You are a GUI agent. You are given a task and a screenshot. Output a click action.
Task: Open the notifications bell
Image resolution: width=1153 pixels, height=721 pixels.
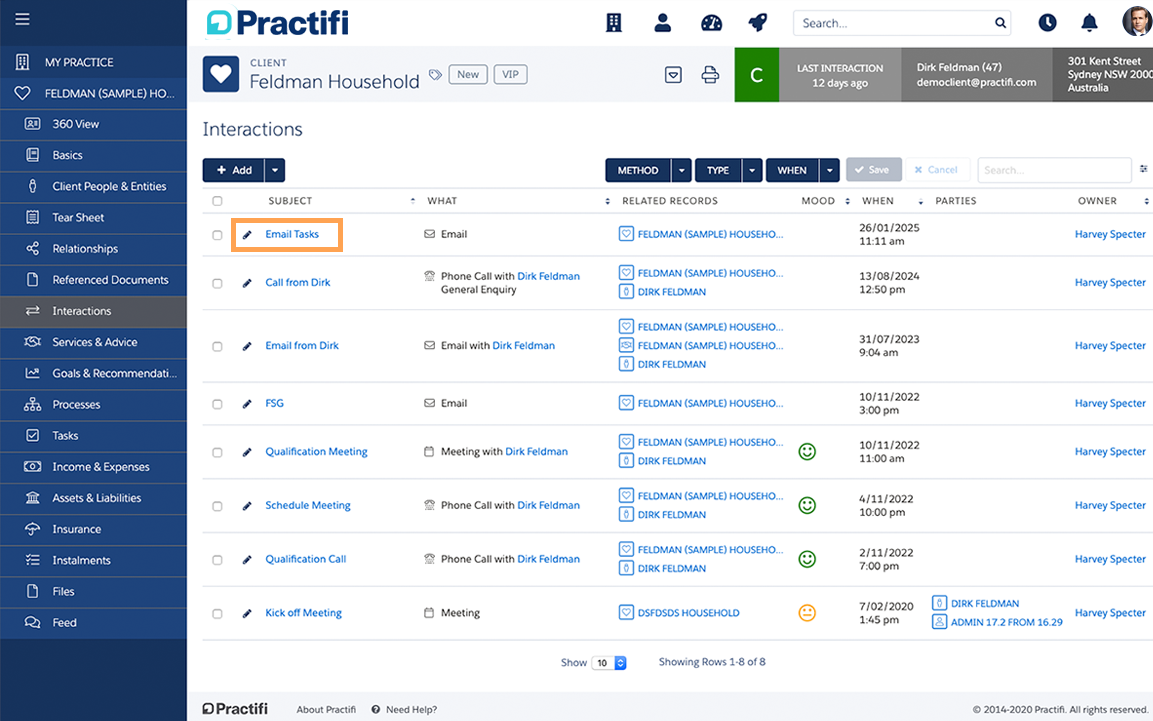pyautogui.click(x=1089, y=23)
